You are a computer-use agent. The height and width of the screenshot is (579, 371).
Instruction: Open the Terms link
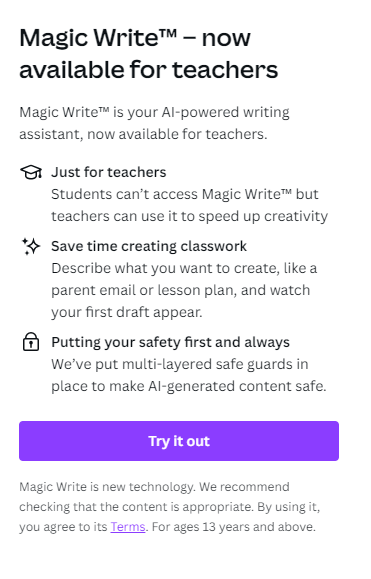128,527
